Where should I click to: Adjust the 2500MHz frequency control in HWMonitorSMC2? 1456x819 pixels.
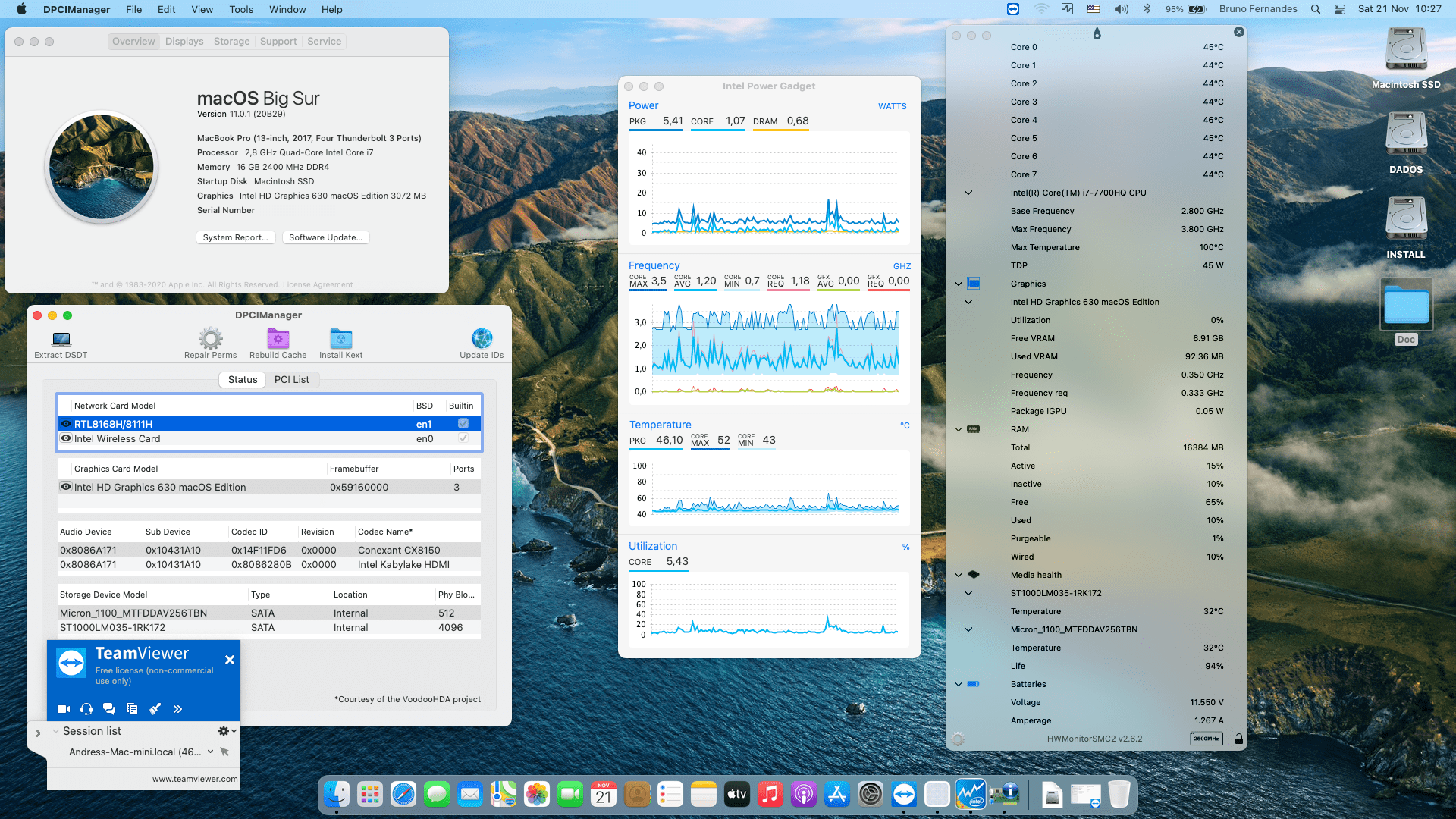click(x=1206, y=738)
